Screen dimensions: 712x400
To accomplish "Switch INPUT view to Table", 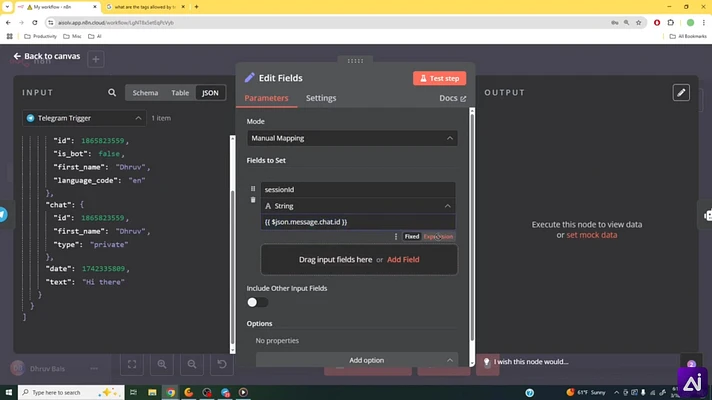I will point(180,93).
